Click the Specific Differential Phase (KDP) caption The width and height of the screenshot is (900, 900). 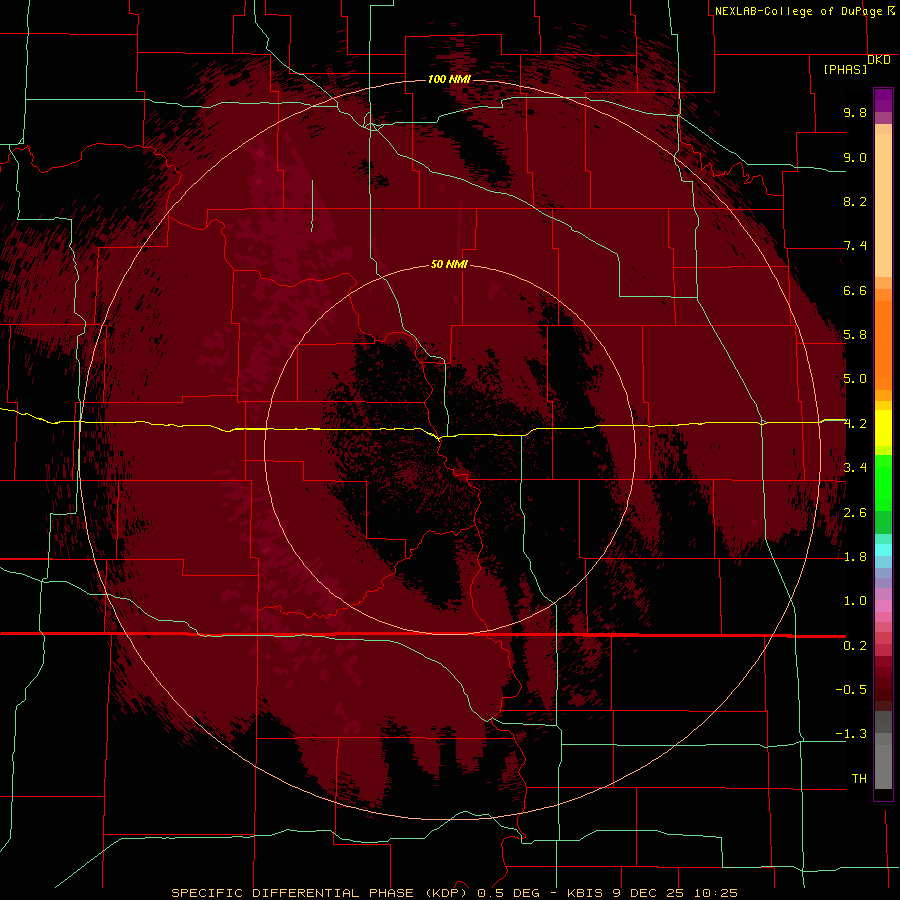pos(321,893)
